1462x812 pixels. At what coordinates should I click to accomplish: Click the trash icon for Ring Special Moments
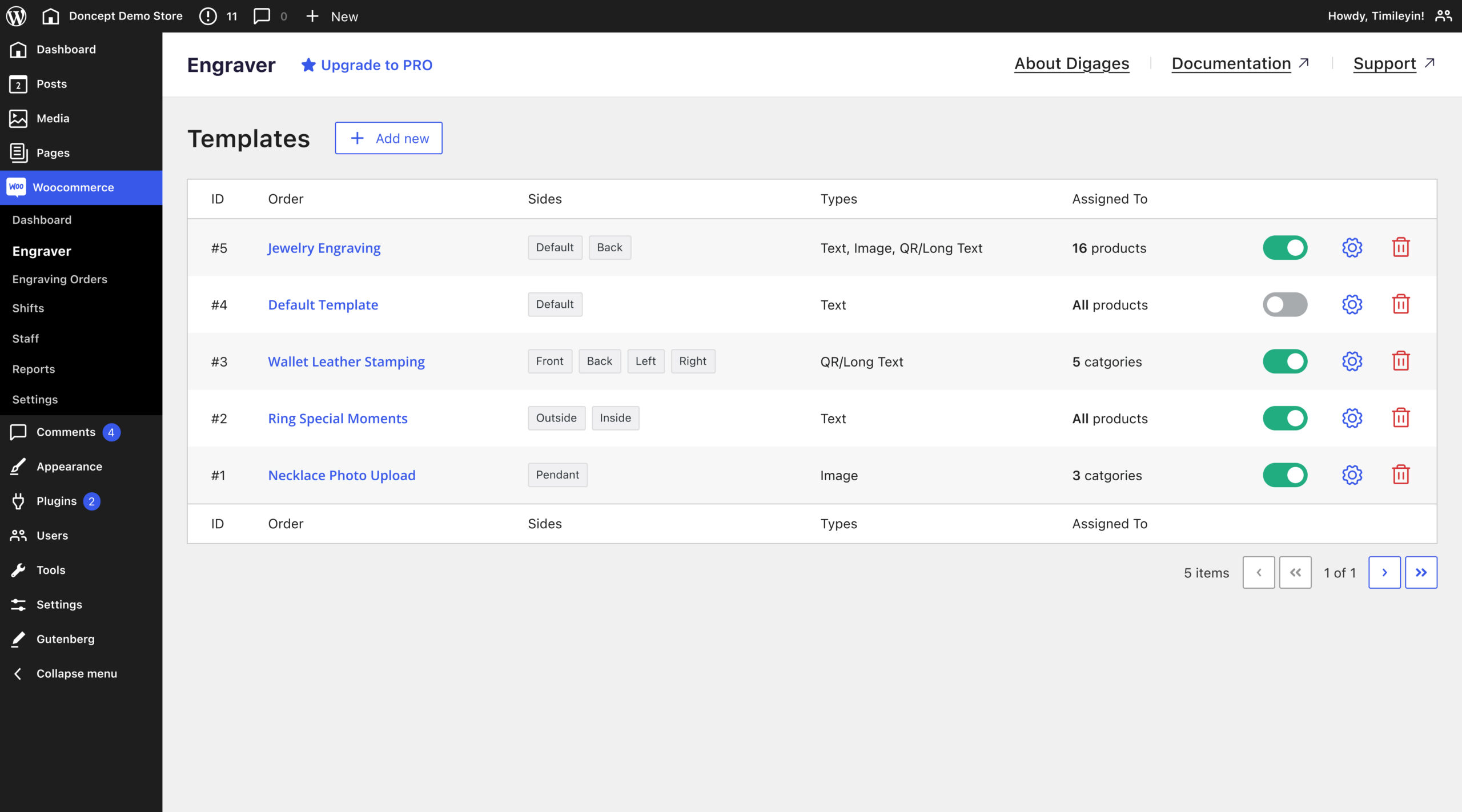click(x=1400, y=418)
